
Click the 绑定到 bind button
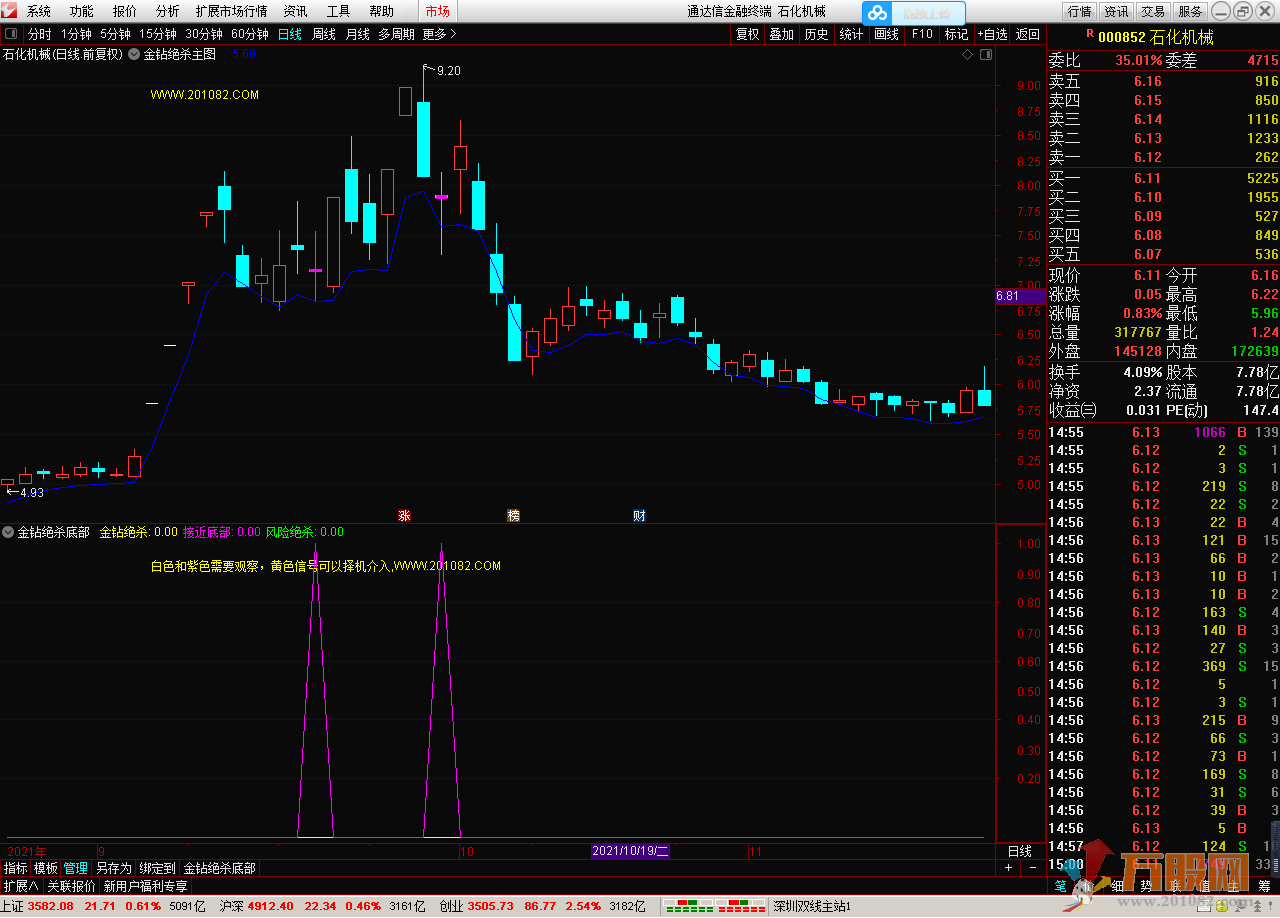(157, 868)
